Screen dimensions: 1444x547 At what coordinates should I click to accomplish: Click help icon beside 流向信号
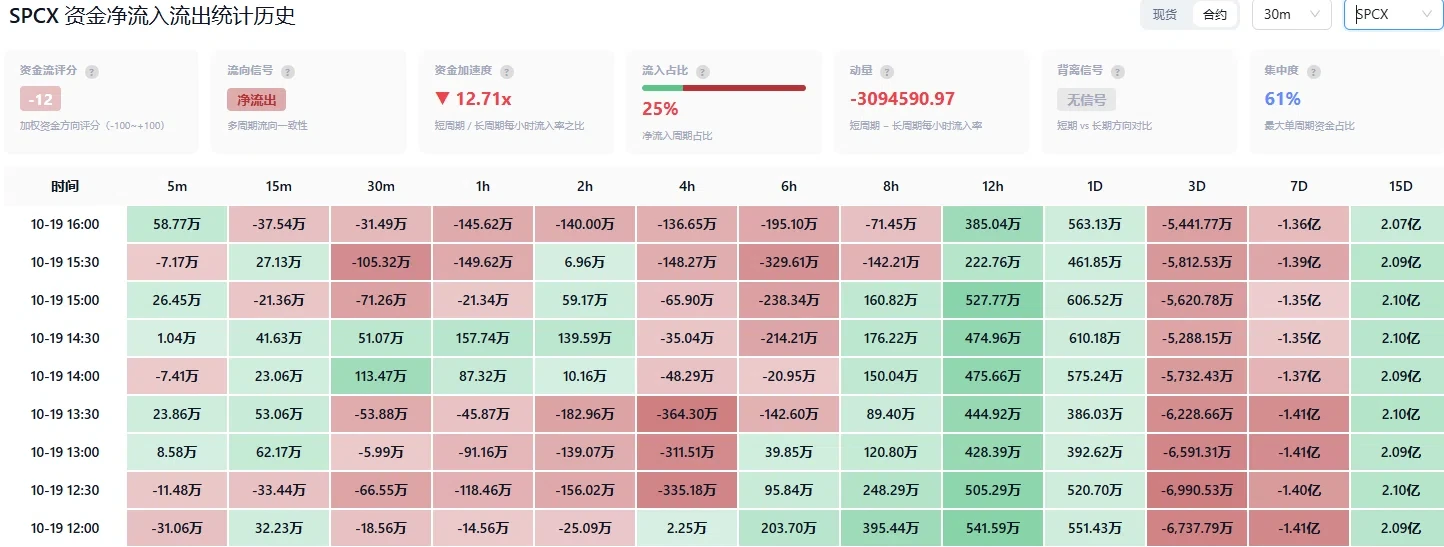tap(288, 72)
